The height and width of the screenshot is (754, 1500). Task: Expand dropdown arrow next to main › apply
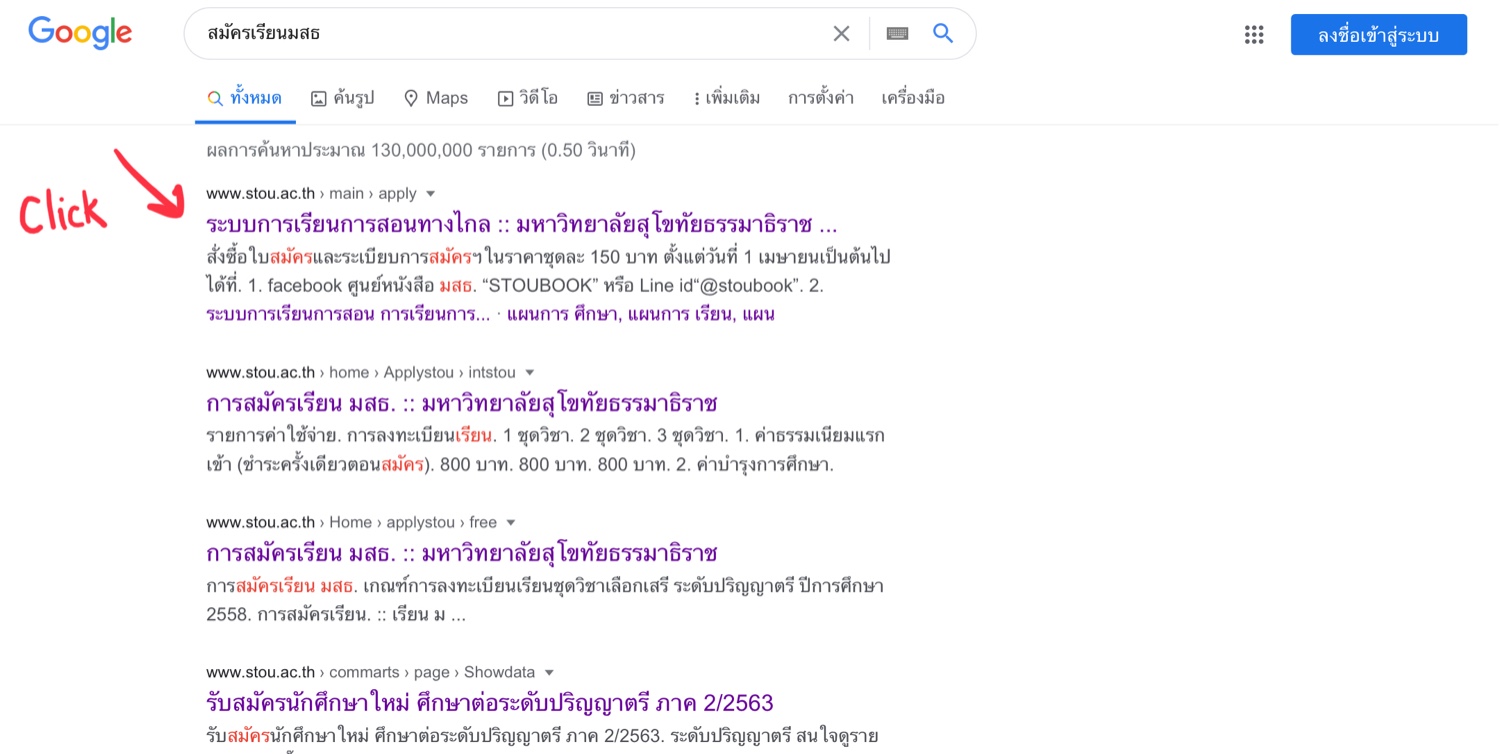click(431, 194)
